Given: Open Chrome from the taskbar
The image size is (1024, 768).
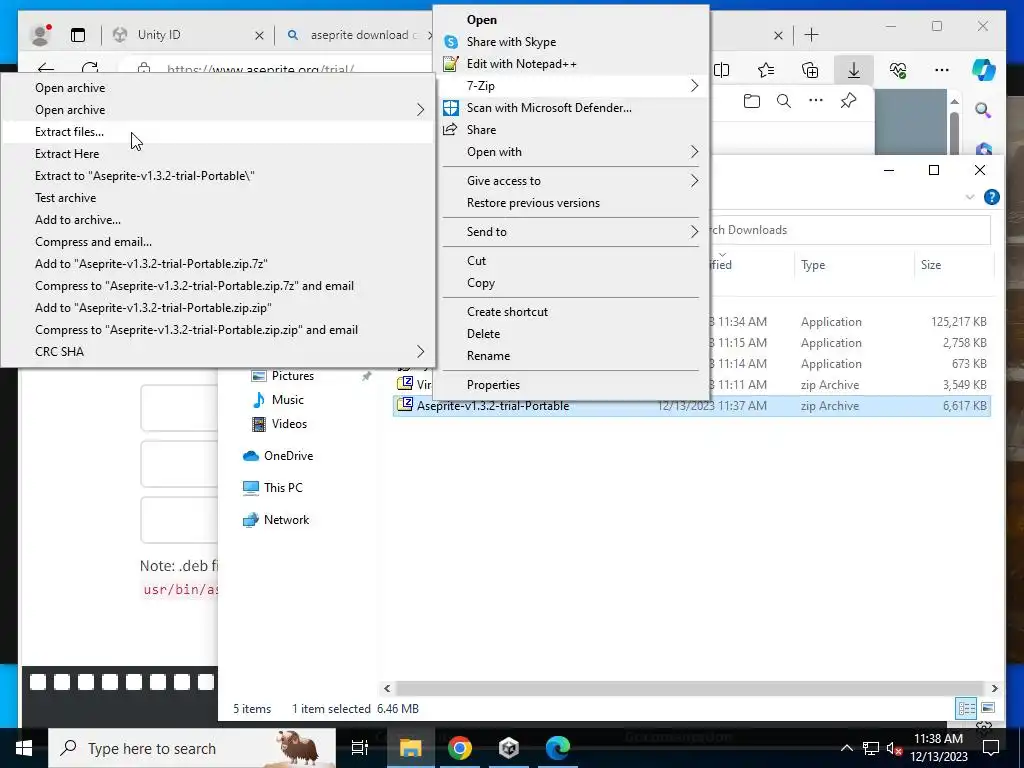Looking at the screenshot, I should point(460,748).
